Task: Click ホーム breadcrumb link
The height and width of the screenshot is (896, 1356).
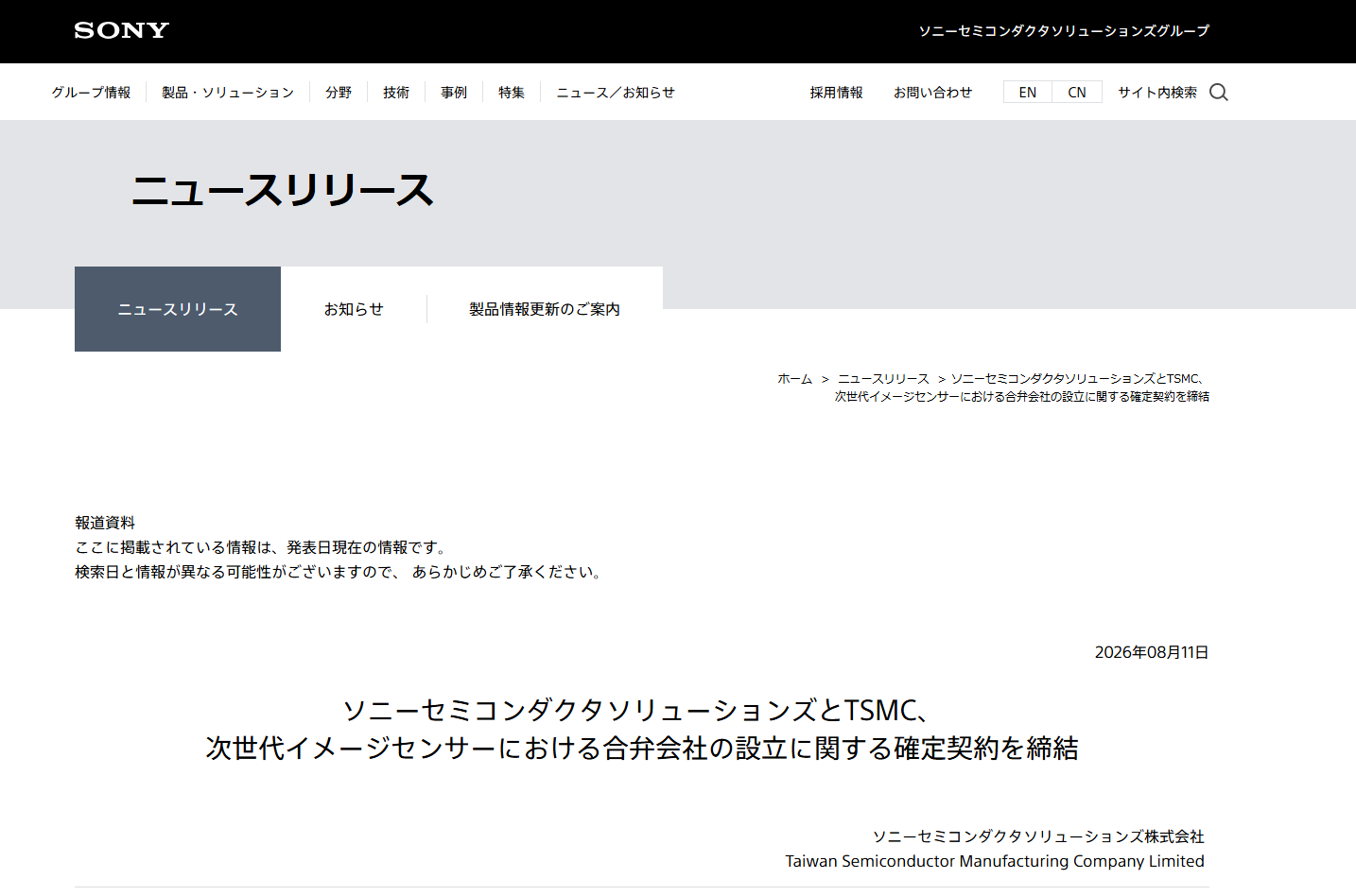Action: point(794,379)
